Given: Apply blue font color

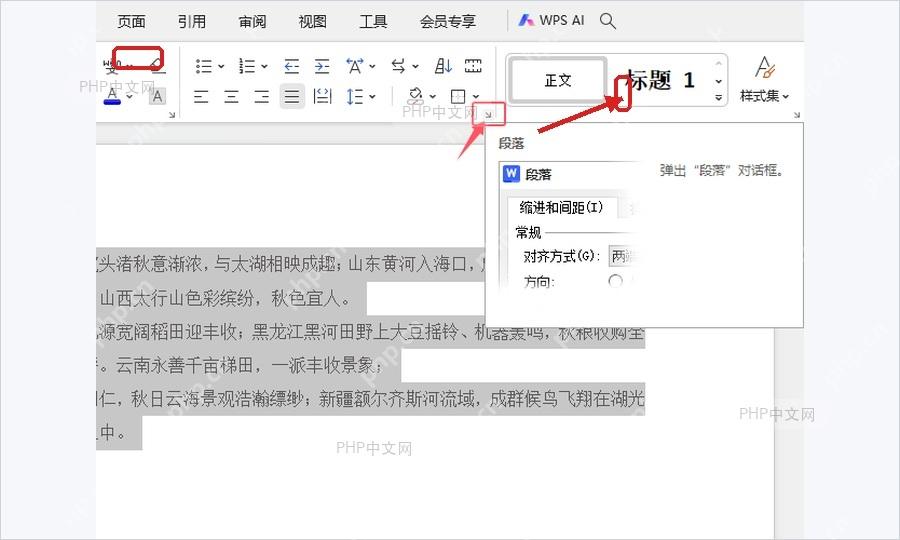Looking at the screenshot, I should [x=112, y=96].
